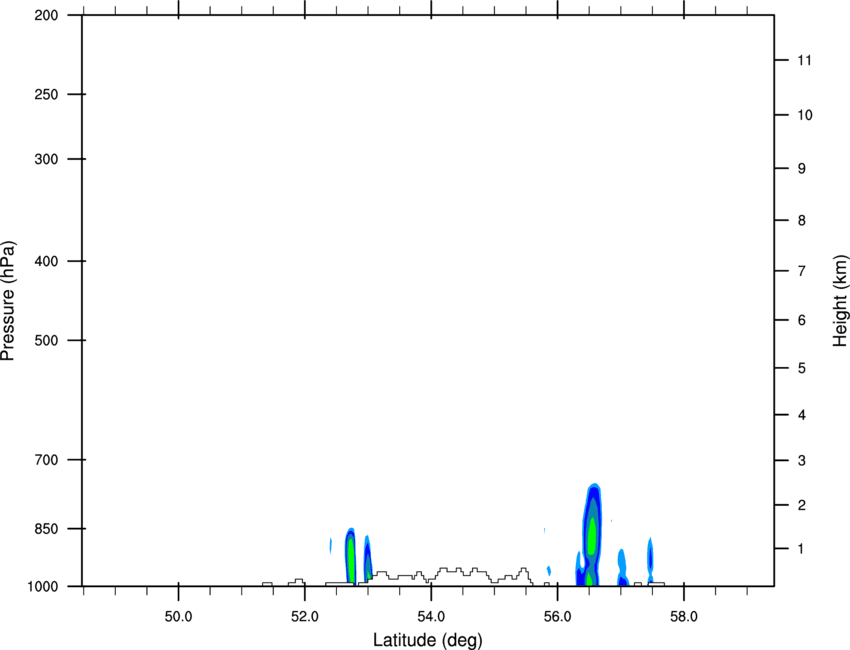Pick the 3 km height label

point(802,460)
